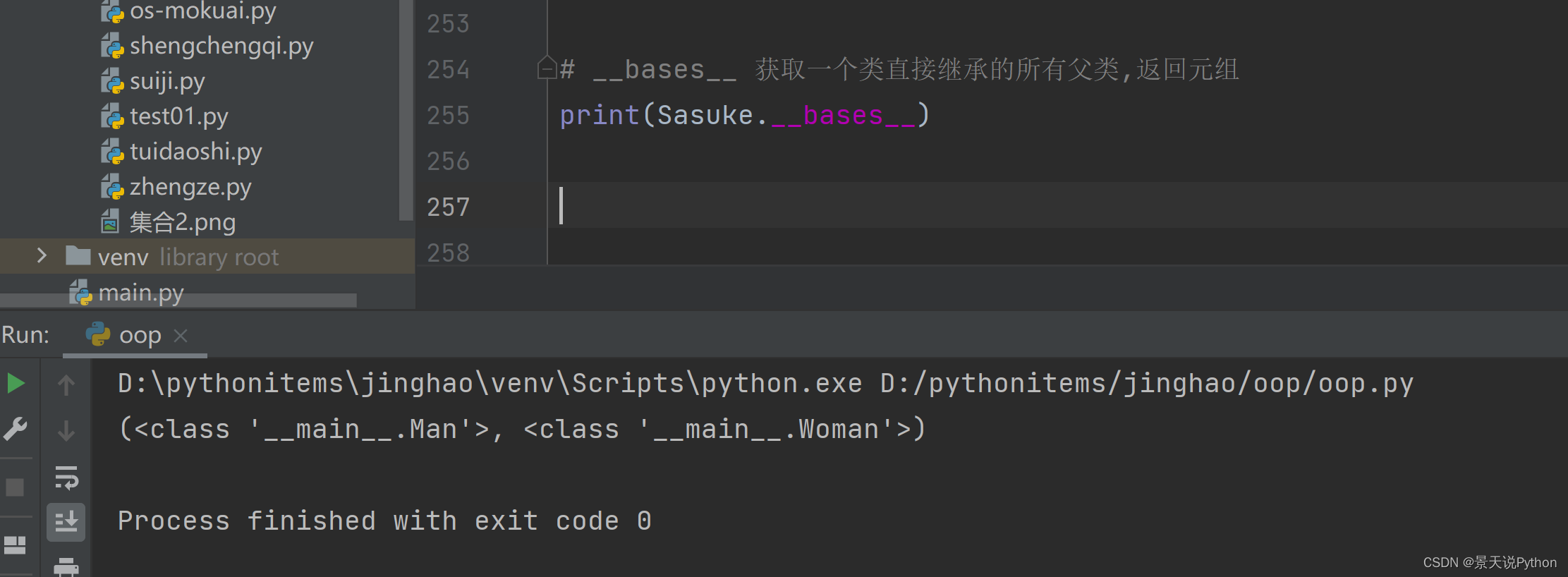Screen dimensions: 1568x577
Task: Open tuidaoshi.py file
Action: coord(195,152)
